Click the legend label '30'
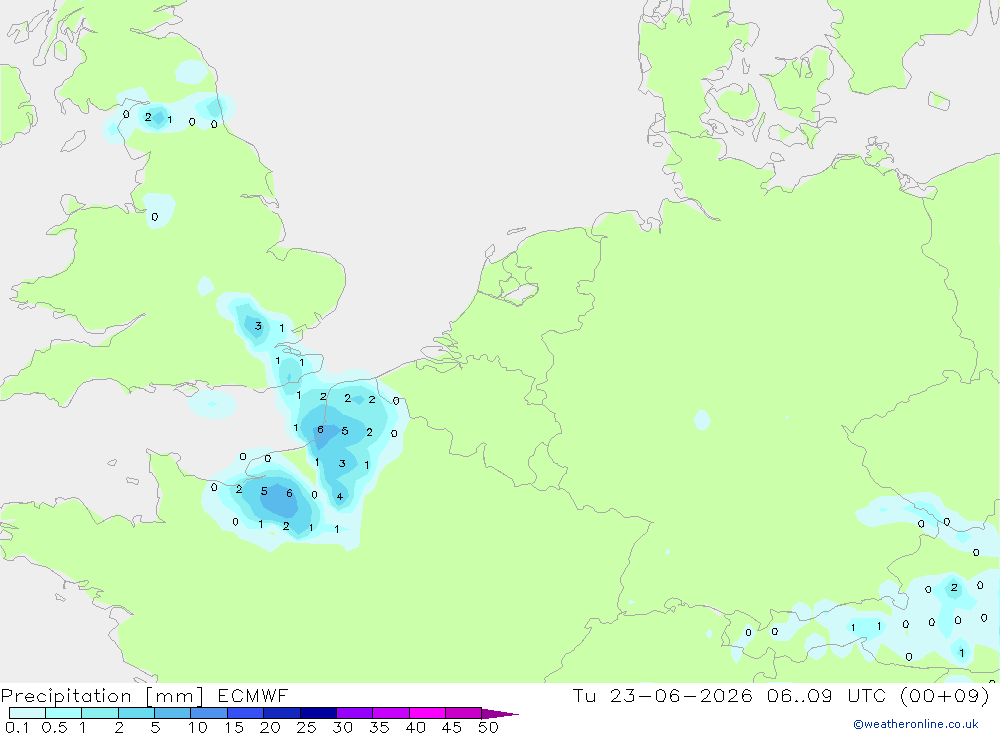The height and width of the screenshot is (733, 1000). point(342,727)
